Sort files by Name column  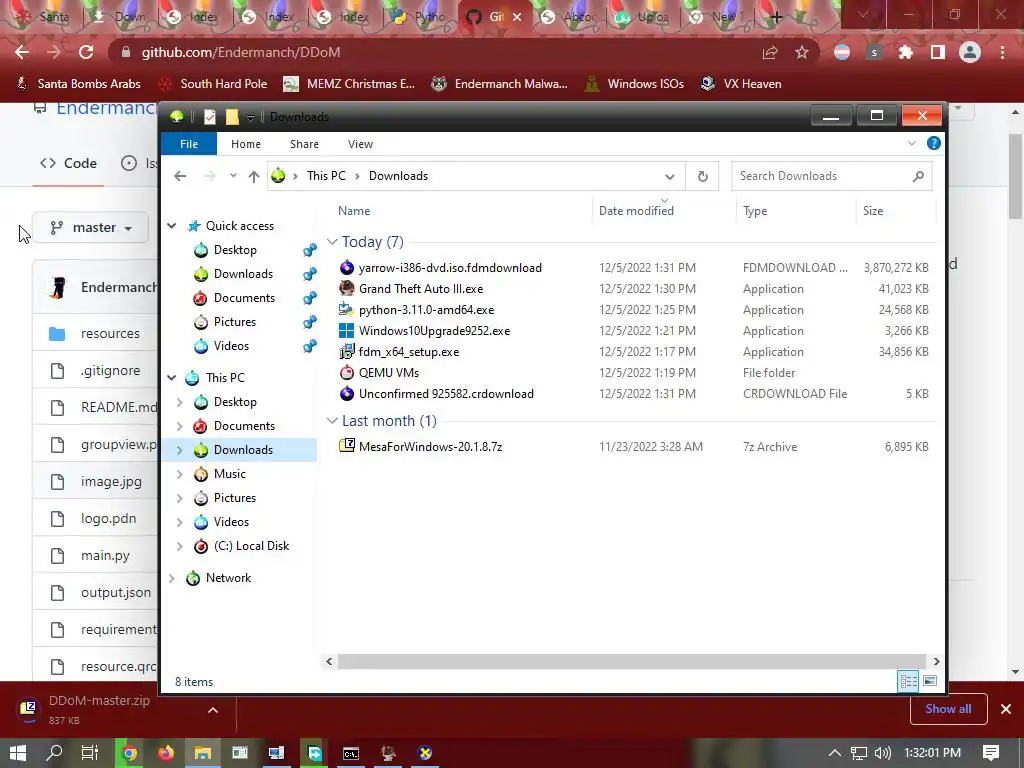(x=354, y=211)
